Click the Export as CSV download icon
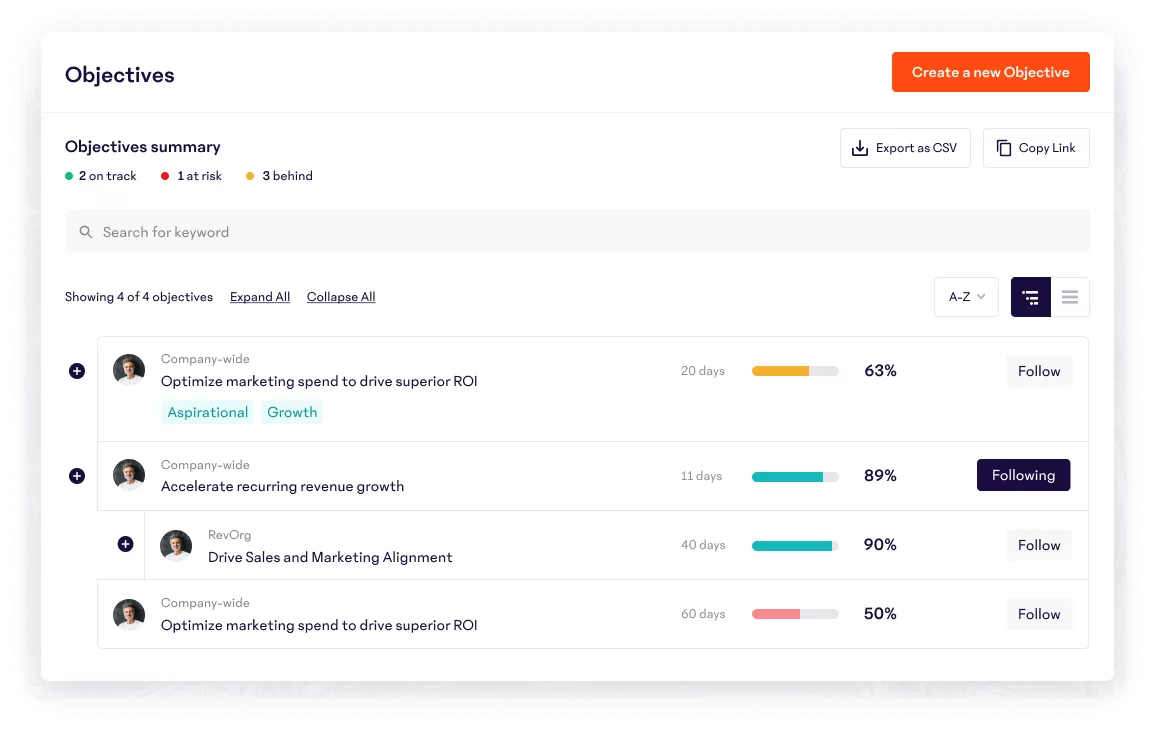This screenshot has width=1155, height=729. [x=860, y=148]
